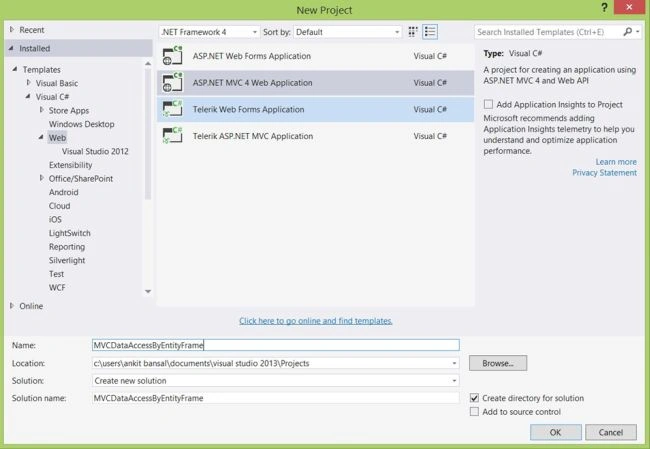The image size is (650, 449).
Task: Select the WCF category
Action: (57, 287)
